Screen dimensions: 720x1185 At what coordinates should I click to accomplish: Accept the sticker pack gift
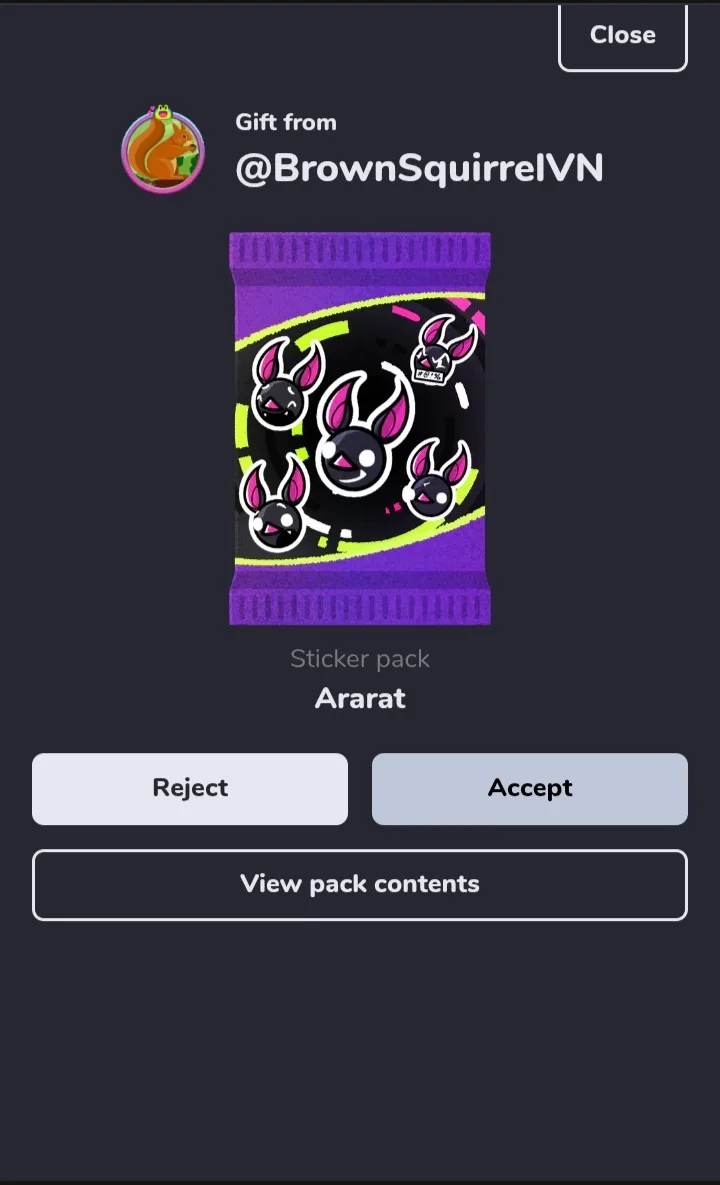[530, 788]
